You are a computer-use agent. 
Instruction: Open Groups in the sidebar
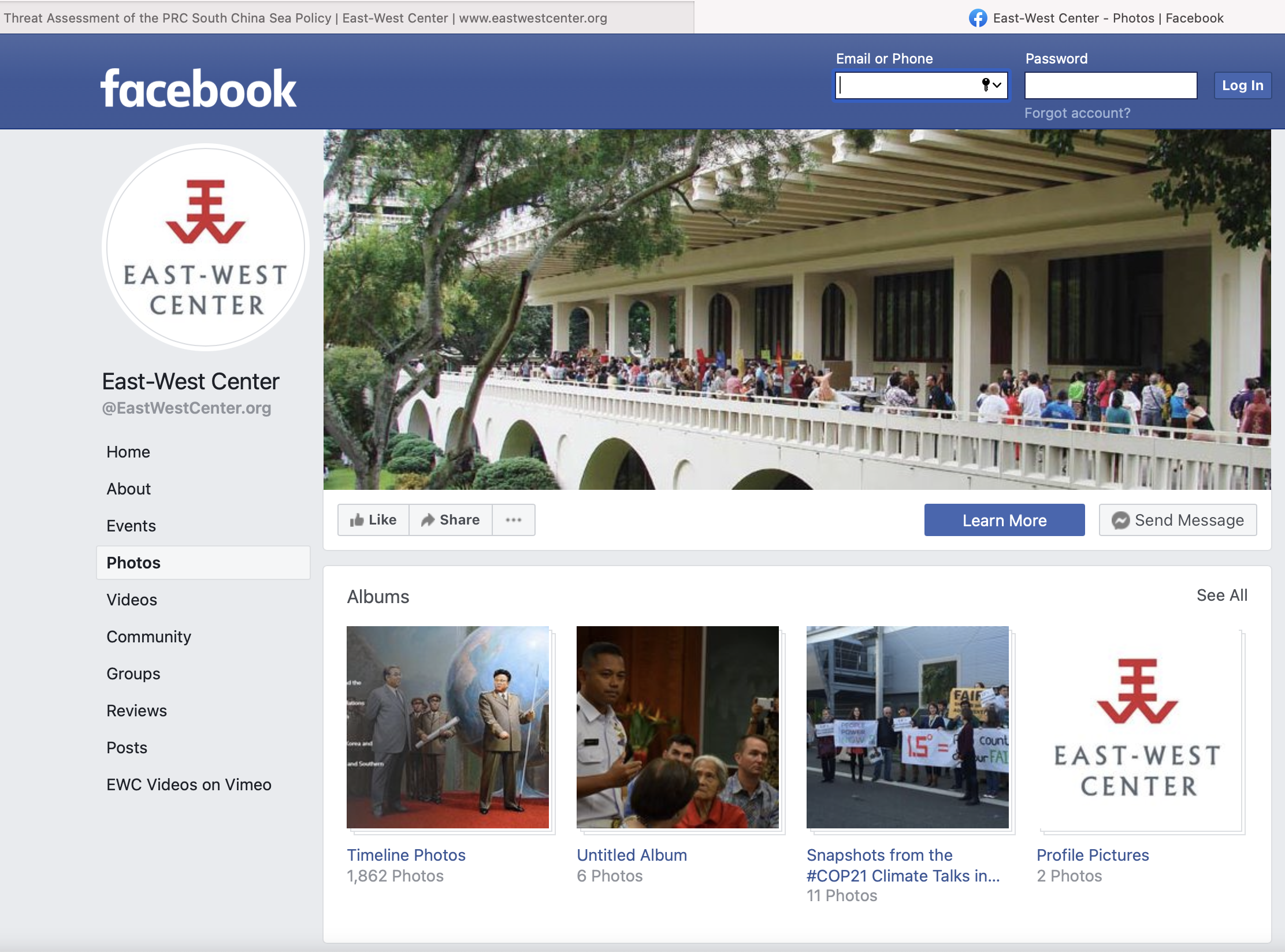[x=133, y=674]
